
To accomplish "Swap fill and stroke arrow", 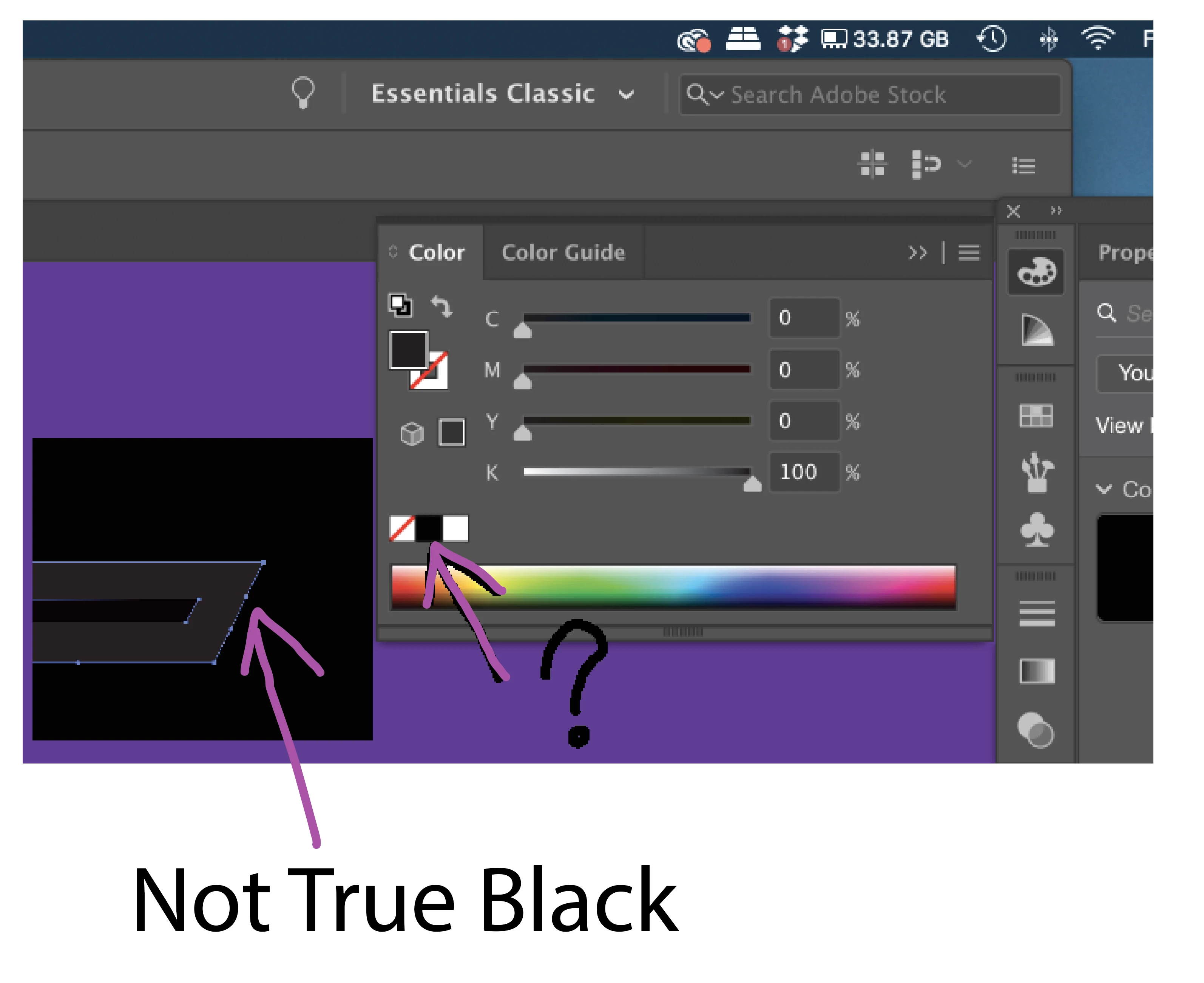I will 441,306.
